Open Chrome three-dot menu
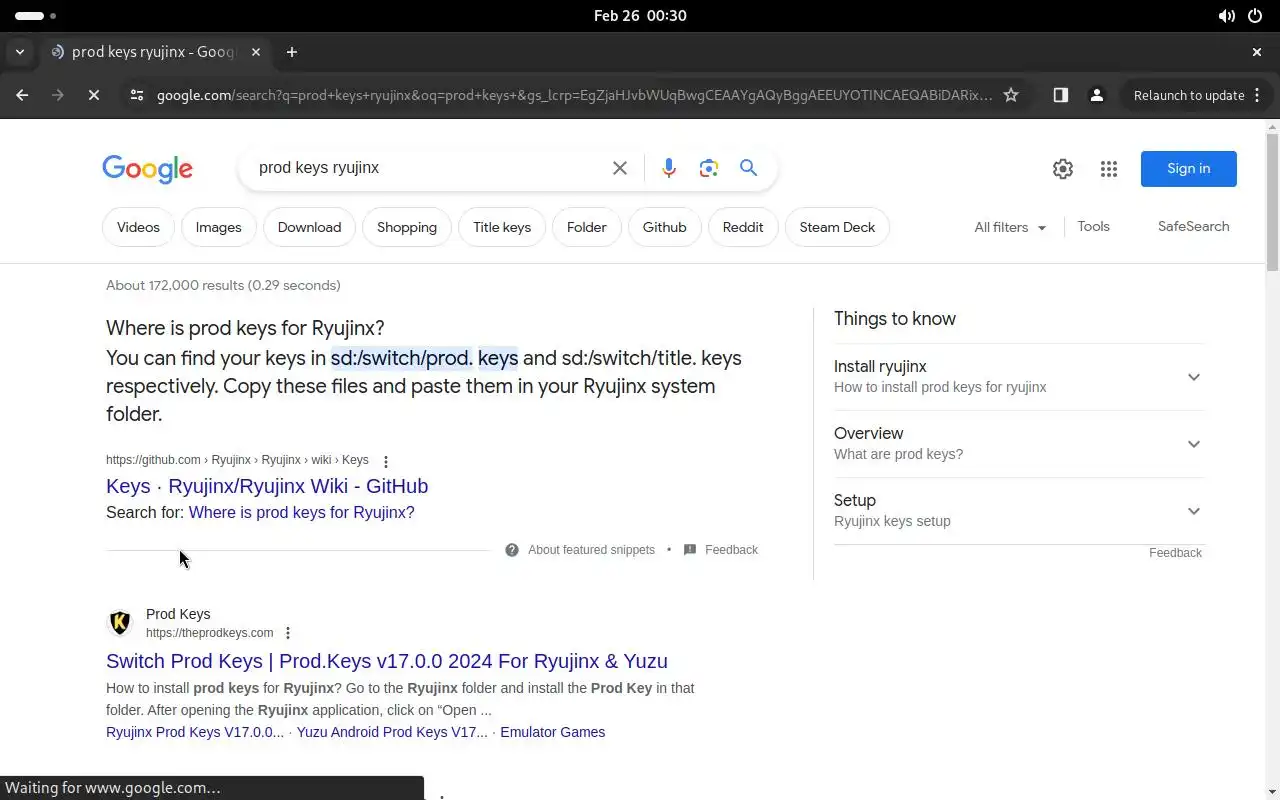 tap(1257, 95)
